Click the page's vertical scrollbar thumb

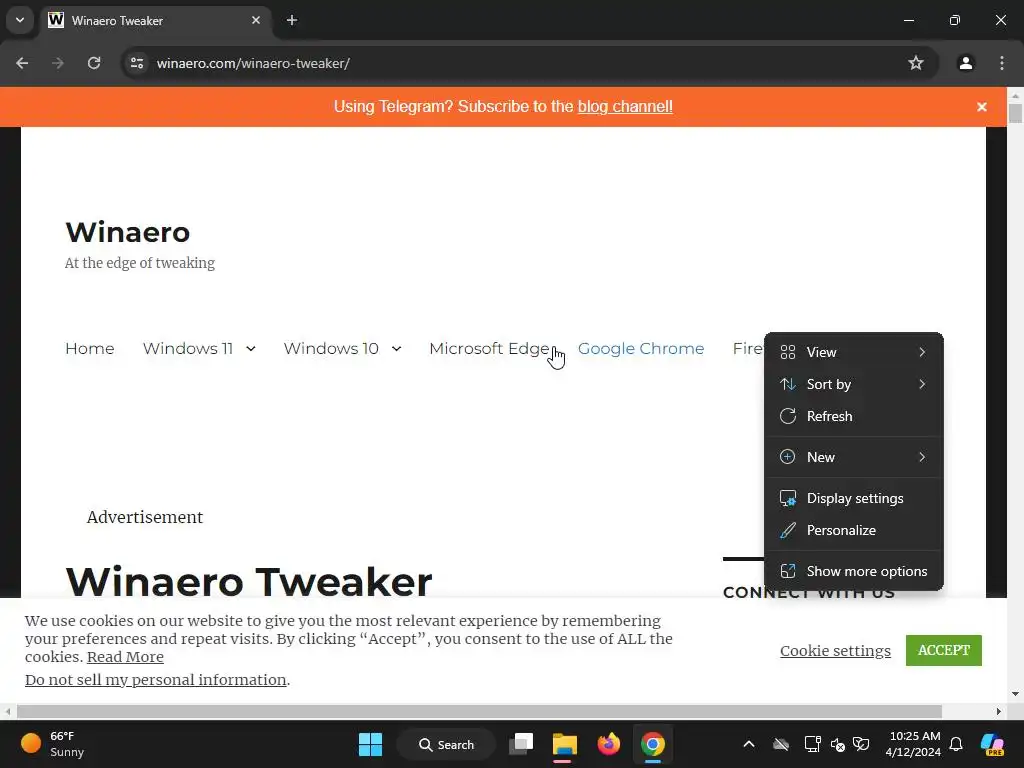pyautogui.click(x=1015, y=113)
